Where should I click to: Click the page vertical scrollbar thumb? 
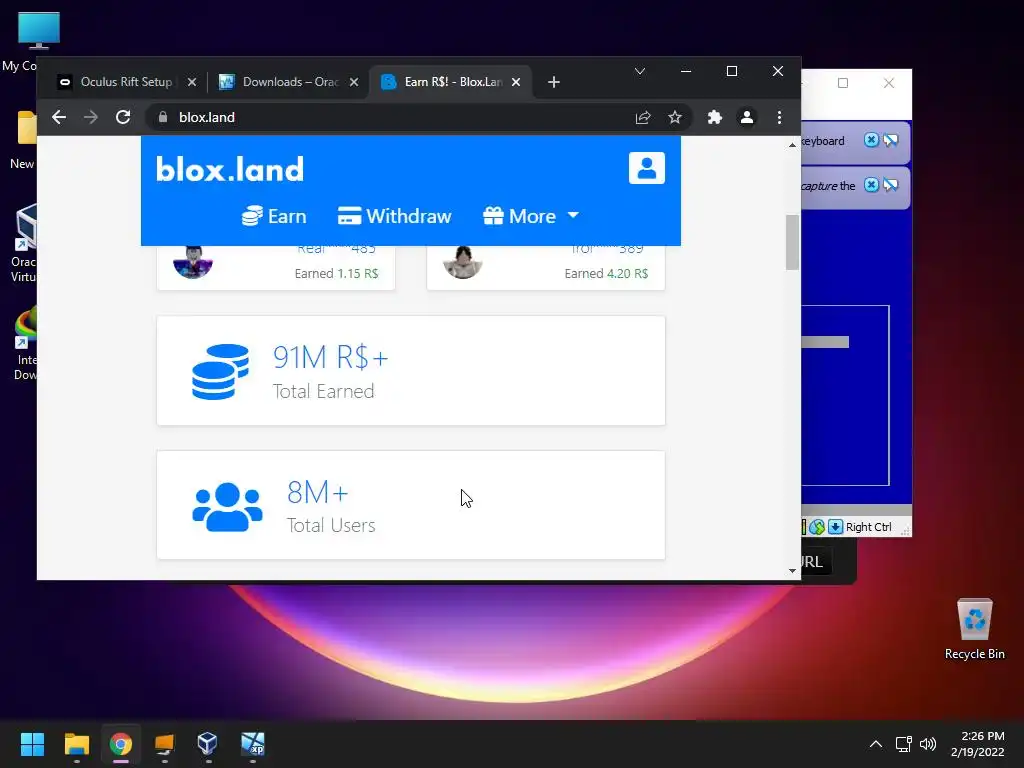click(792, 242)
